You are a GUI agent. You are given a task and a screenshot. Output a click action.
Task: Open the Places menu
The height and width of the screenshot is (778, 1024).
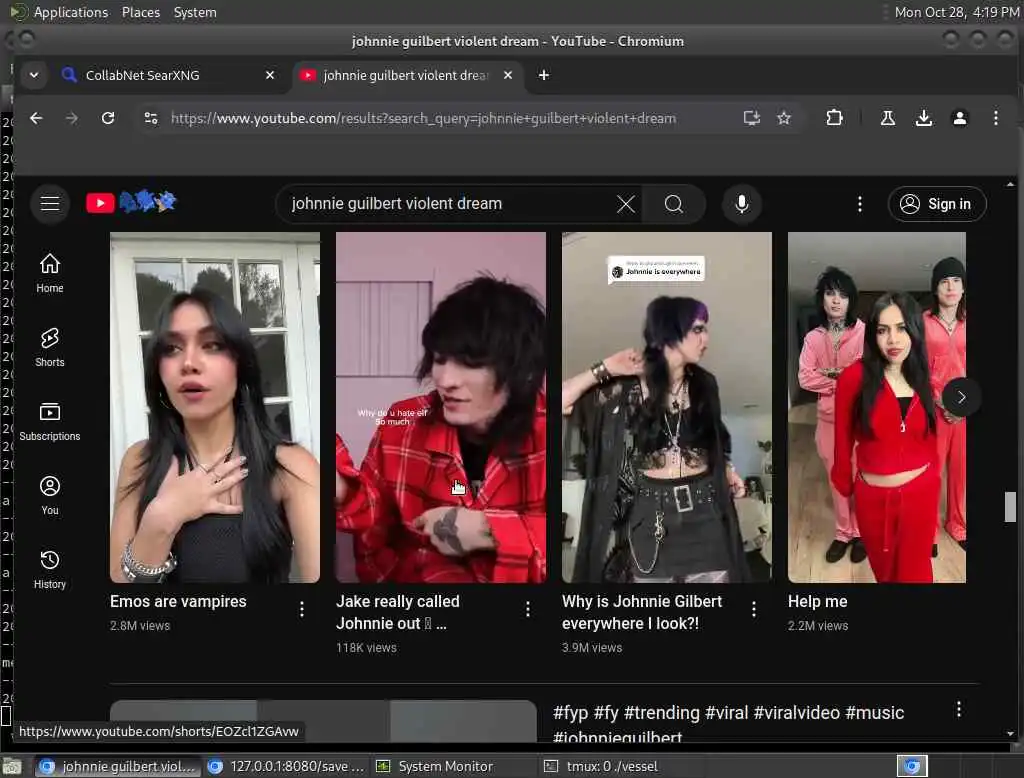141,12
